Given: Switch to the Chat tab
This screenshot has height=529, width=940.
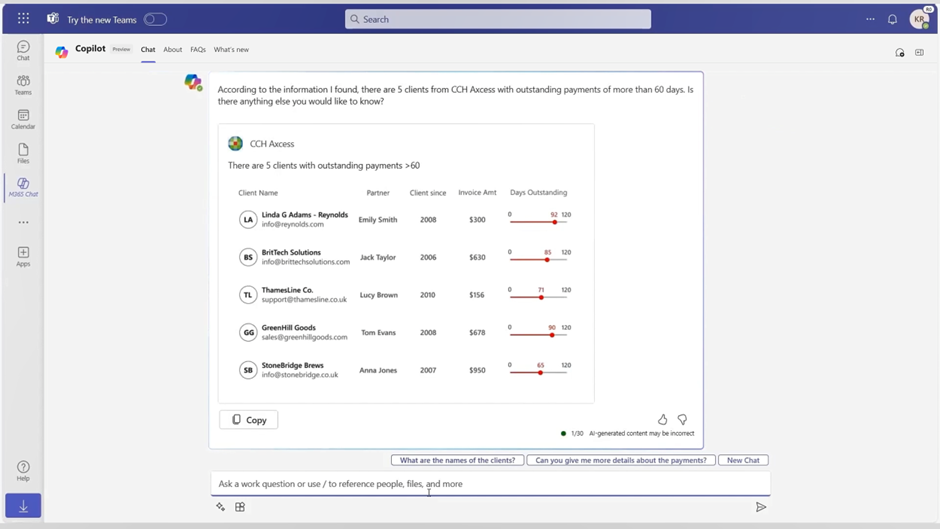Looking at the screenshot, I should point(148,50).
